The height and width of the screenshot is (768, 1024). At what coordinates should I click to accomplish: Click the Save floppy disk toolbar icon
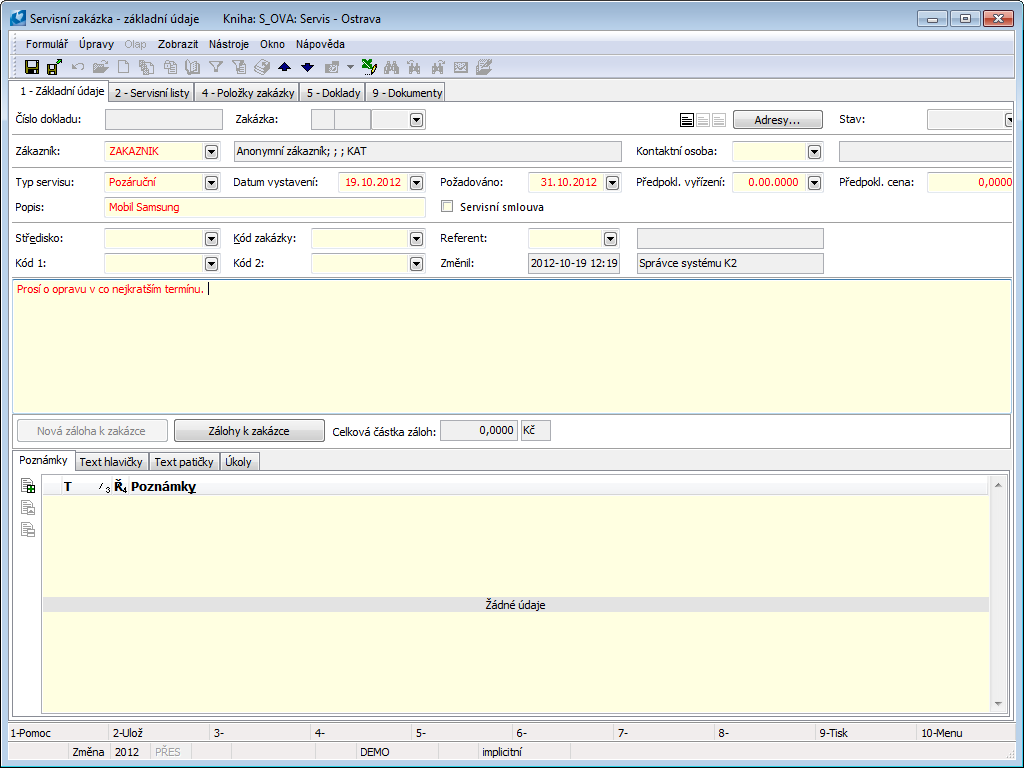point(32,67)
